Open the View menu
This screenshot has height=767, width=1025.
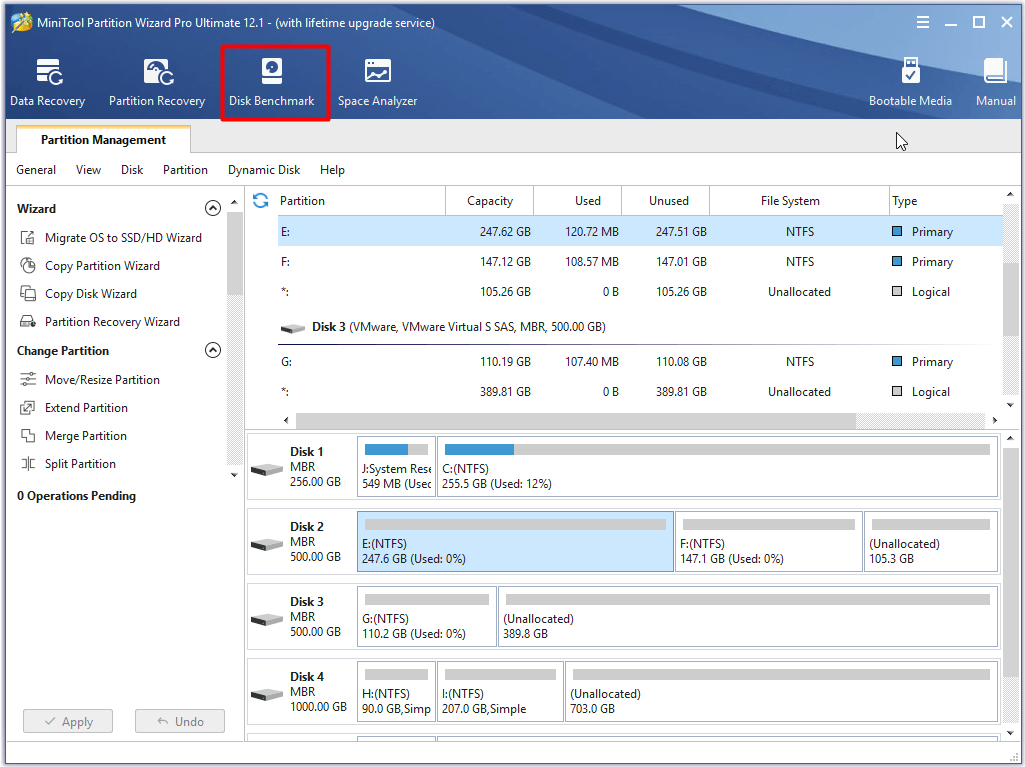(88, 170)
